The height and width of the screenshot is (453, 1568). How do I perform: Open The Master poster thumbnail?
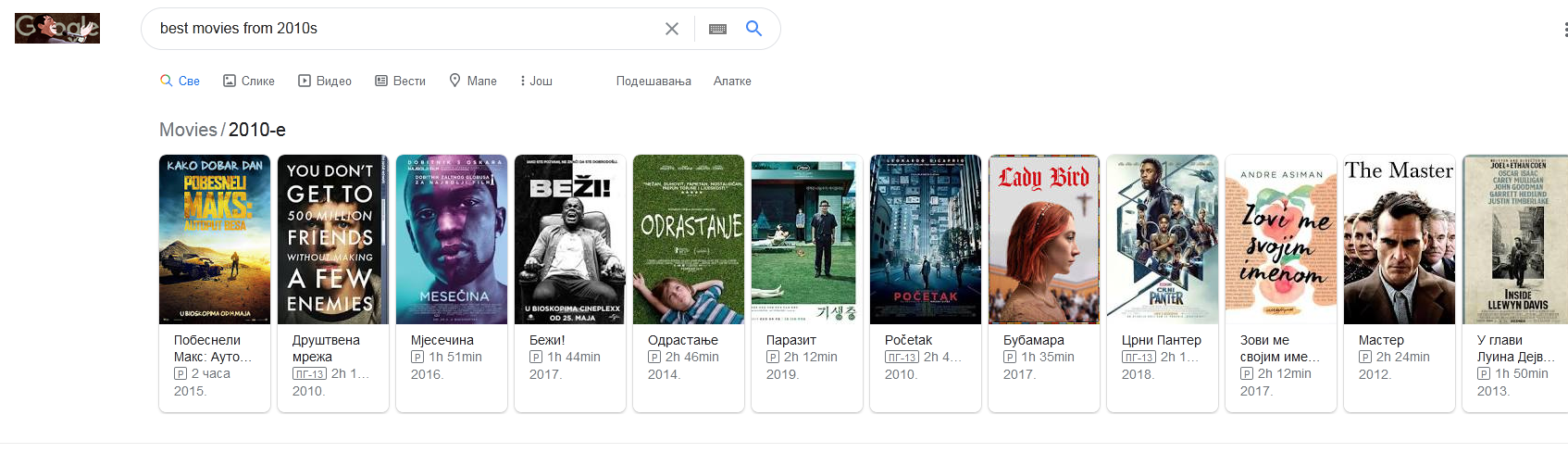(1400, 239)
